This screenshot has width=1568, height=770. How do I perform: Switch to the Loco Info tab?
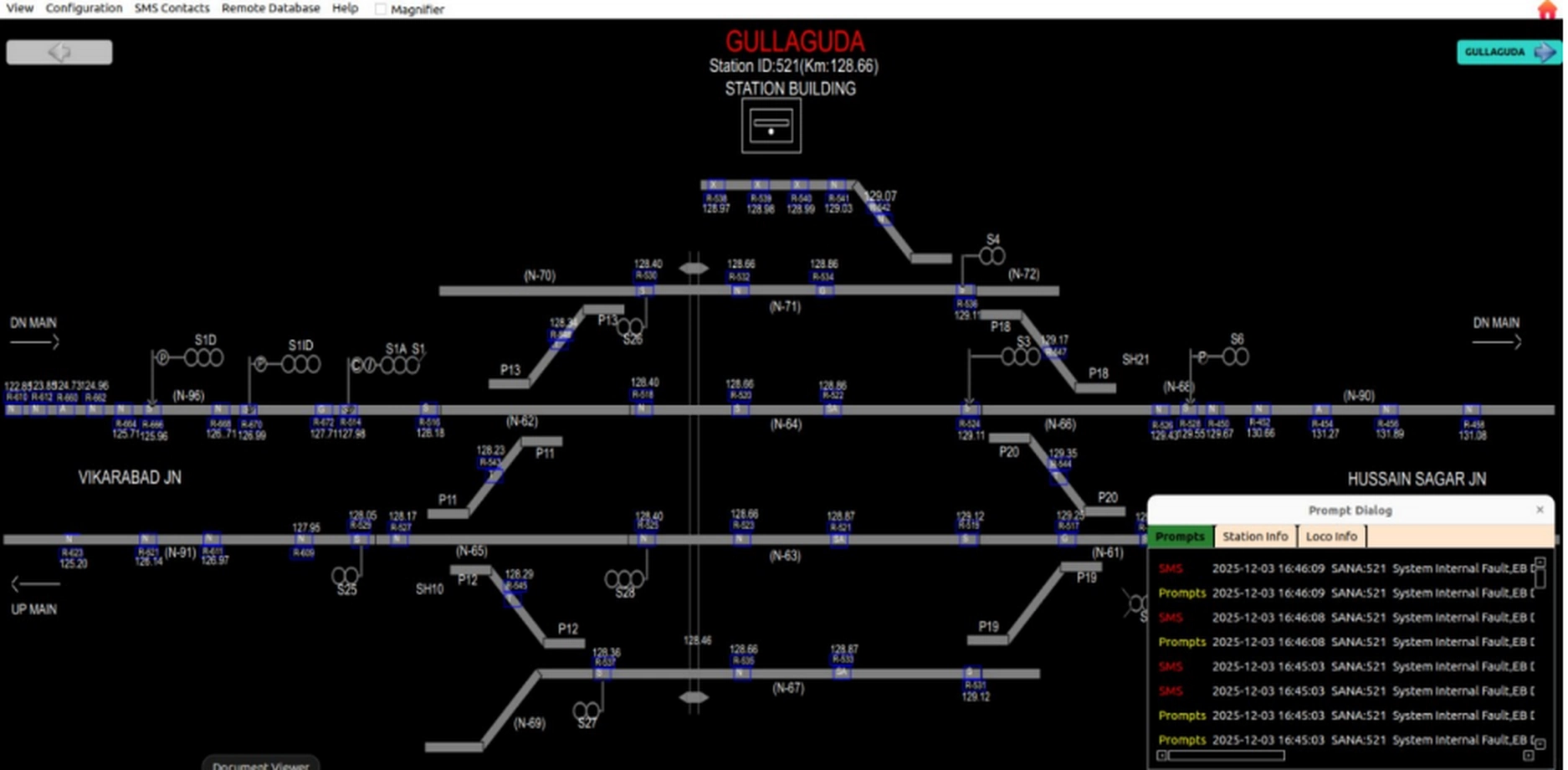[x=1331, y=536]
